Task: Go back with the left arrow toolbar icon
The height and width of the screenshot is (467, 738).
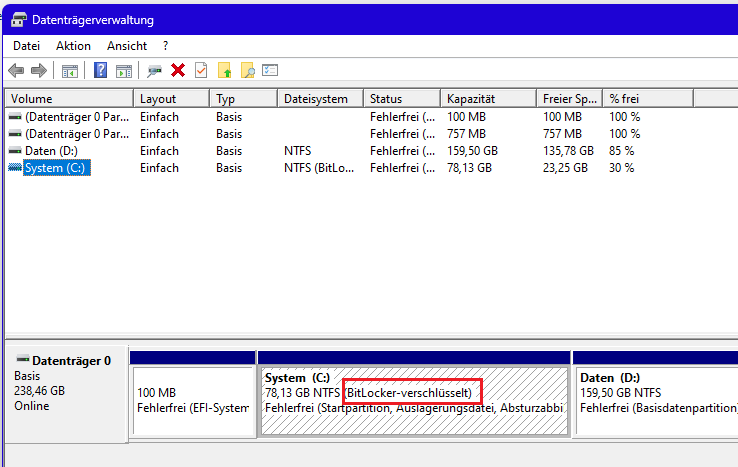Action: 16,71
